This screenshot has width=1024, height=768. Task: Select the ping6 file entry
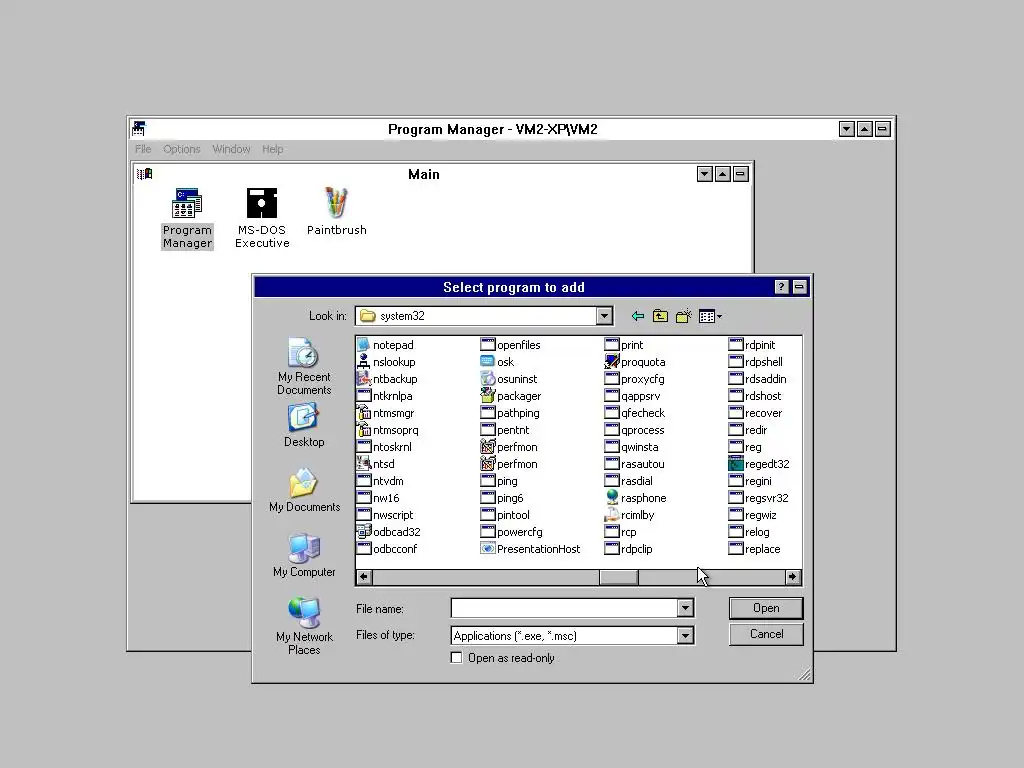coord(502,498)
